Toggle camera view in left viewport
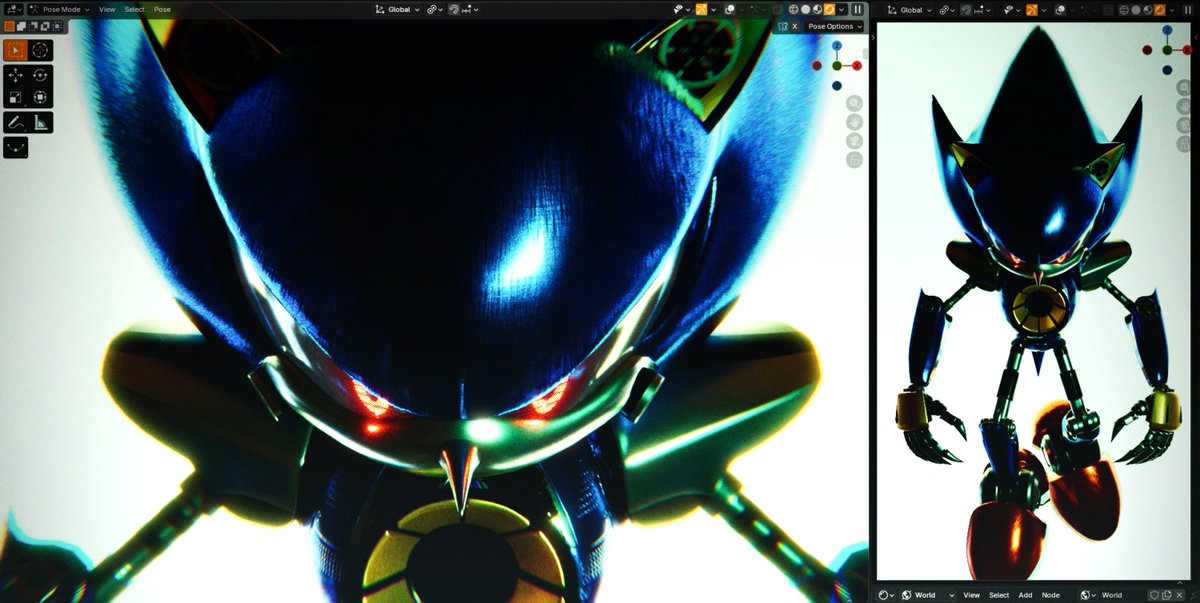This screenshot has height=603, width=1200. (x=855, y=141)
